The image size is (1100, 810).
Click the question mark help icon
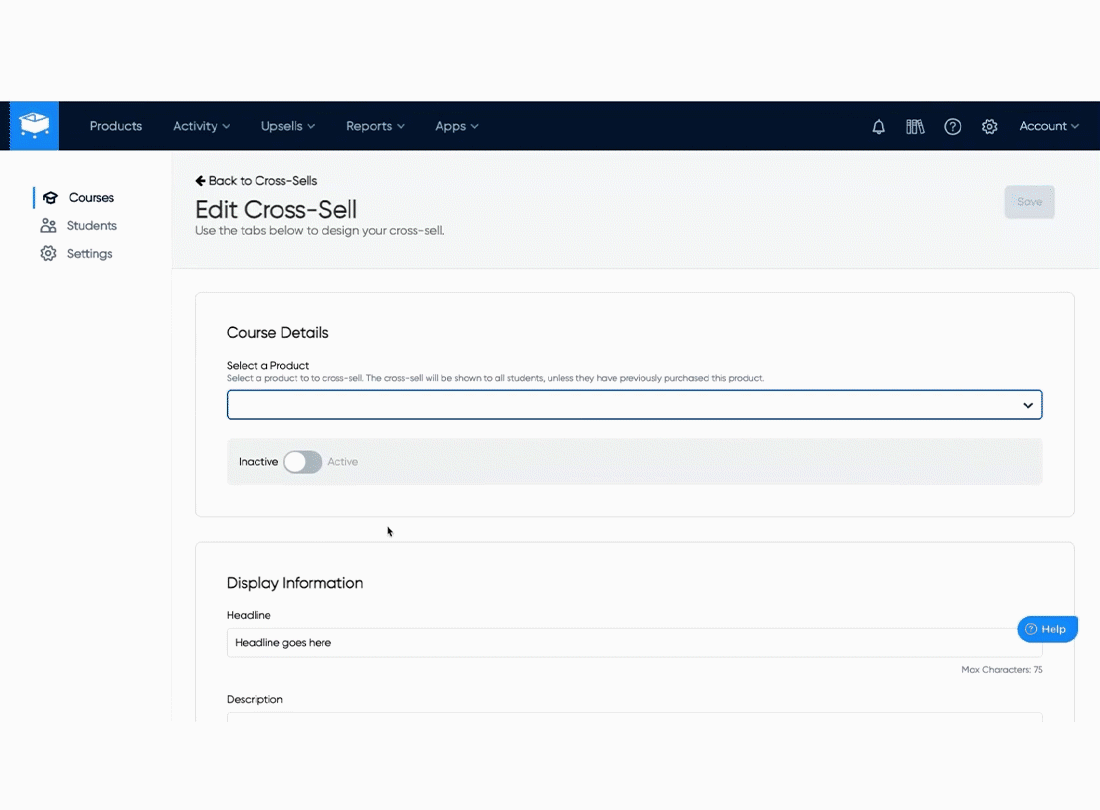click(x=952, y=126)
